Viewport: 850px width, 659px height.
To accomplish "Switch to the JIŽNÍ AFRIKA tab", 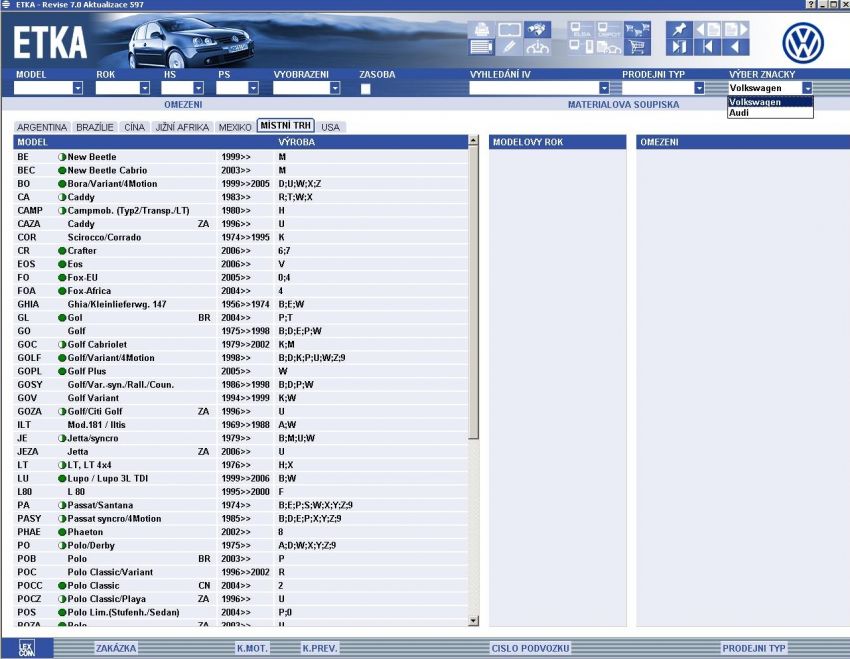I will pos(182,127).
